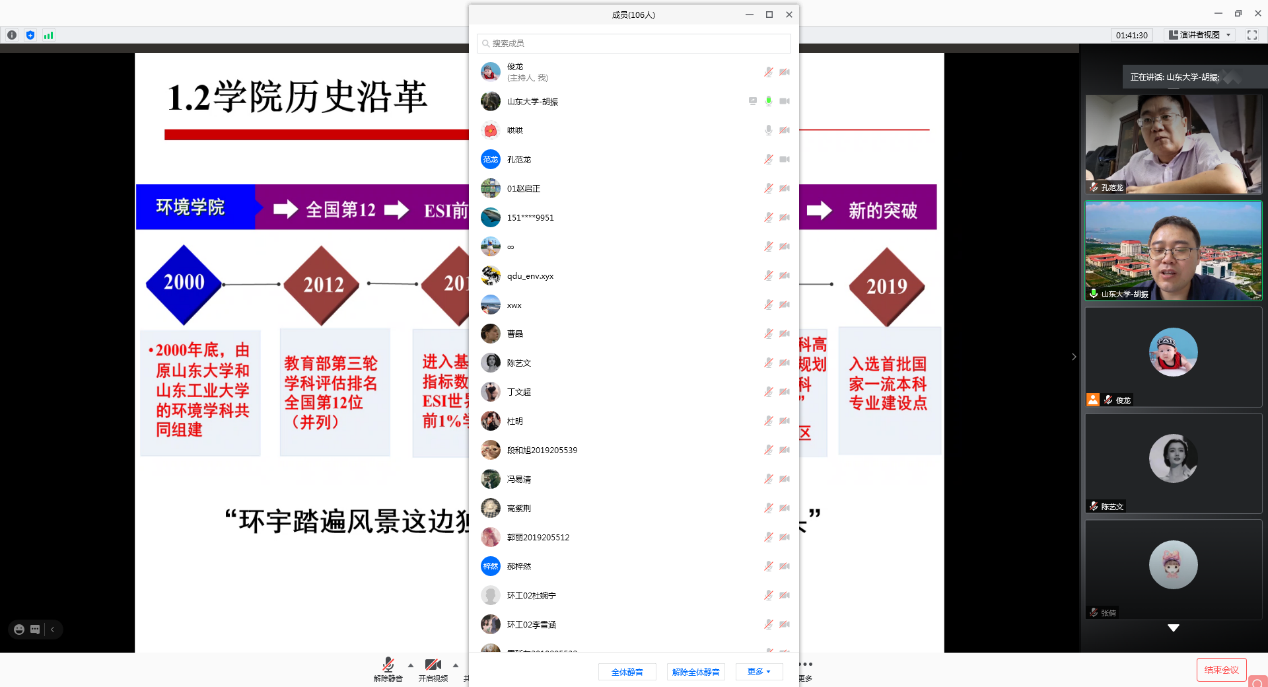Expand the 更多 dropdown in members panel
This screenshot has height=687, width=1268.
tap(759, 672)
